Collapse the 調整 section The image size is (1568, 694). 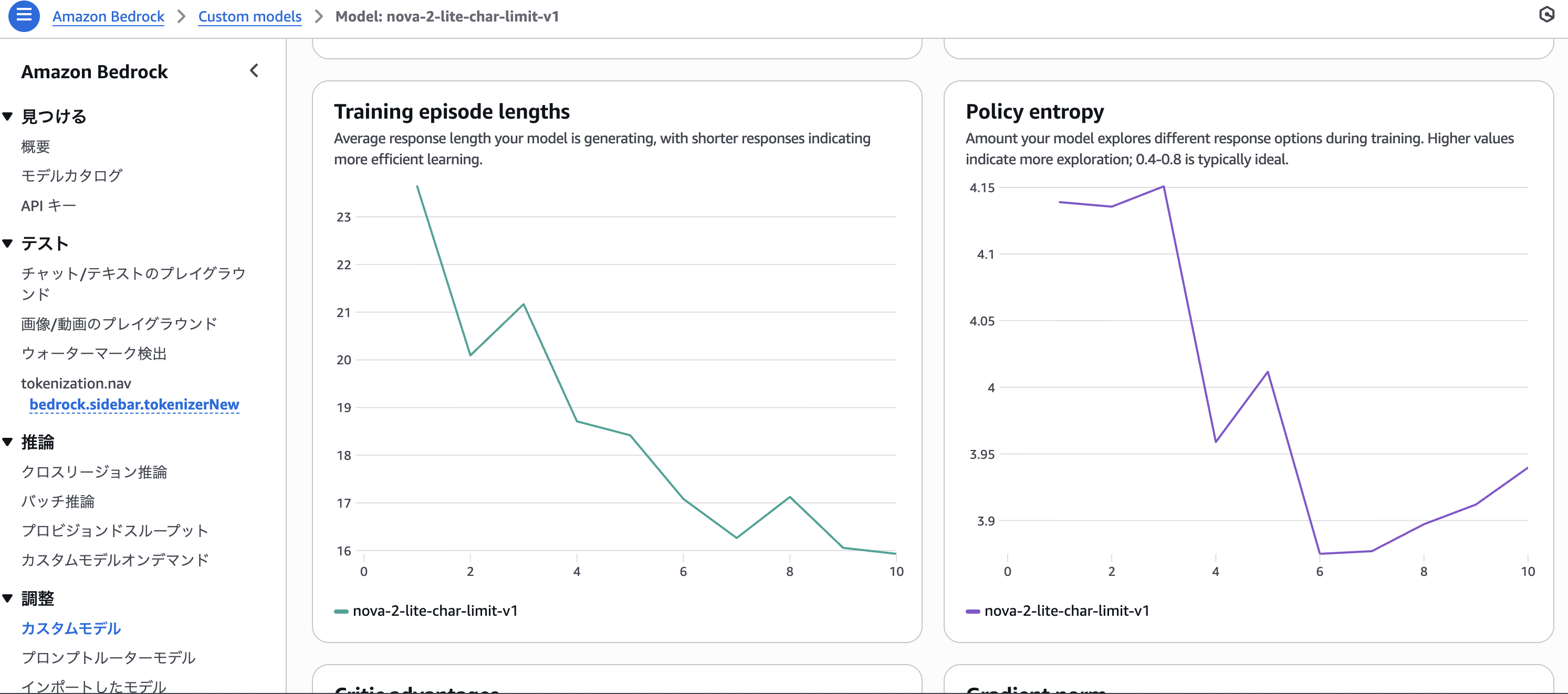pyautogui.click(x=8, y=598)
